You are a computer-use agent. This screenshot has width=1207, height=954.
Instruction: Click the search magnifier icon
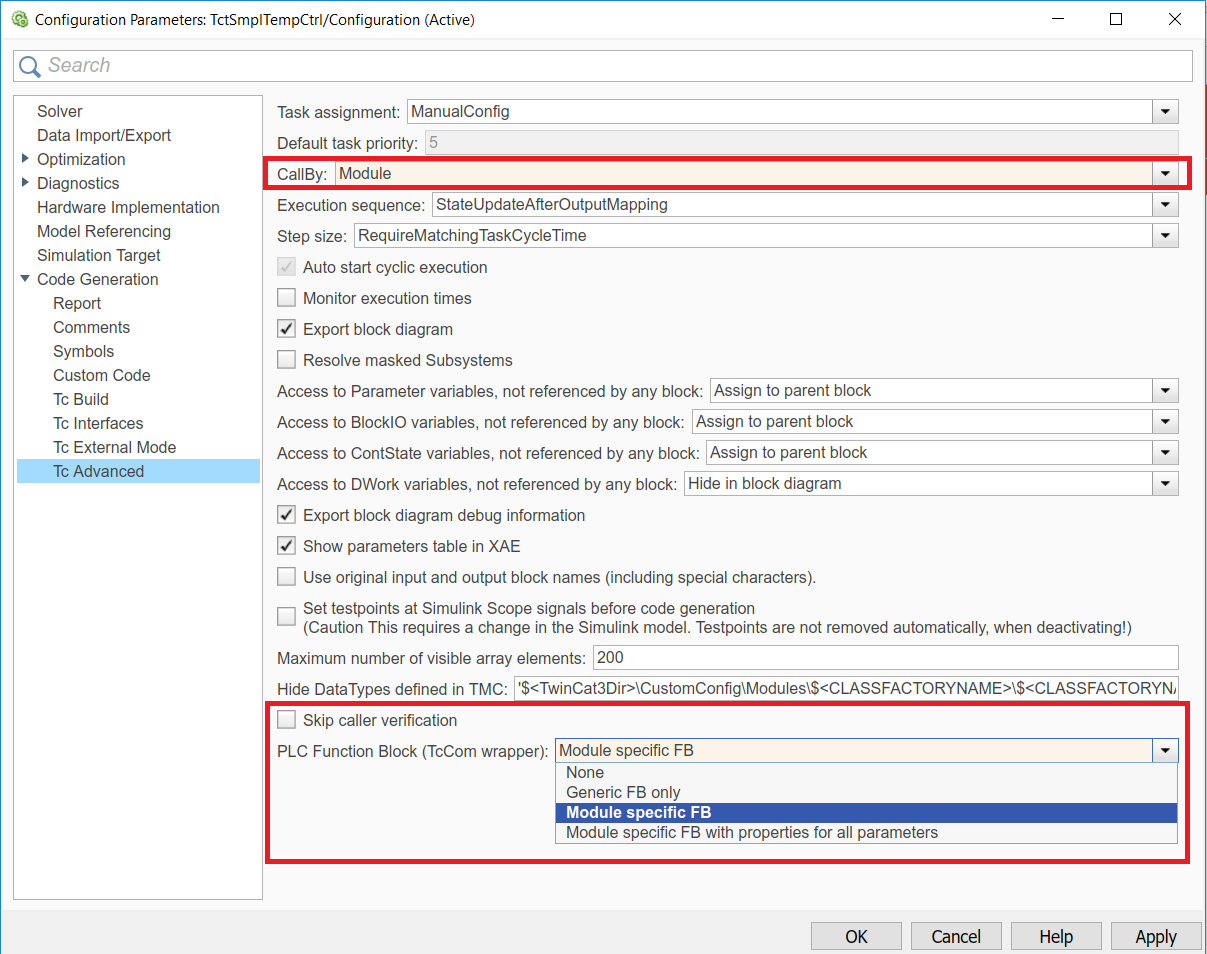coord(31,66)
